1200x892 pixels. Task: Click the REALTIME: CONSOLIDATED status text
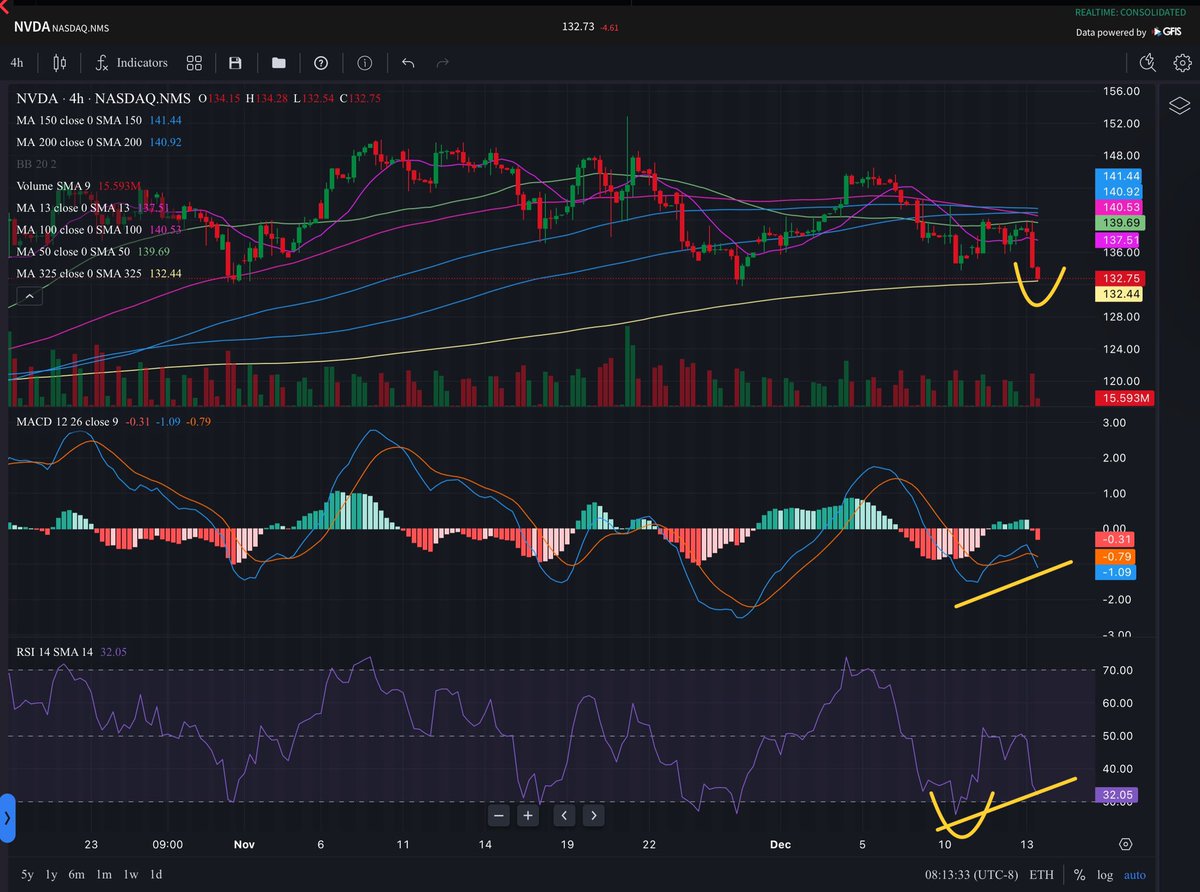click(x=1131, y=12)
